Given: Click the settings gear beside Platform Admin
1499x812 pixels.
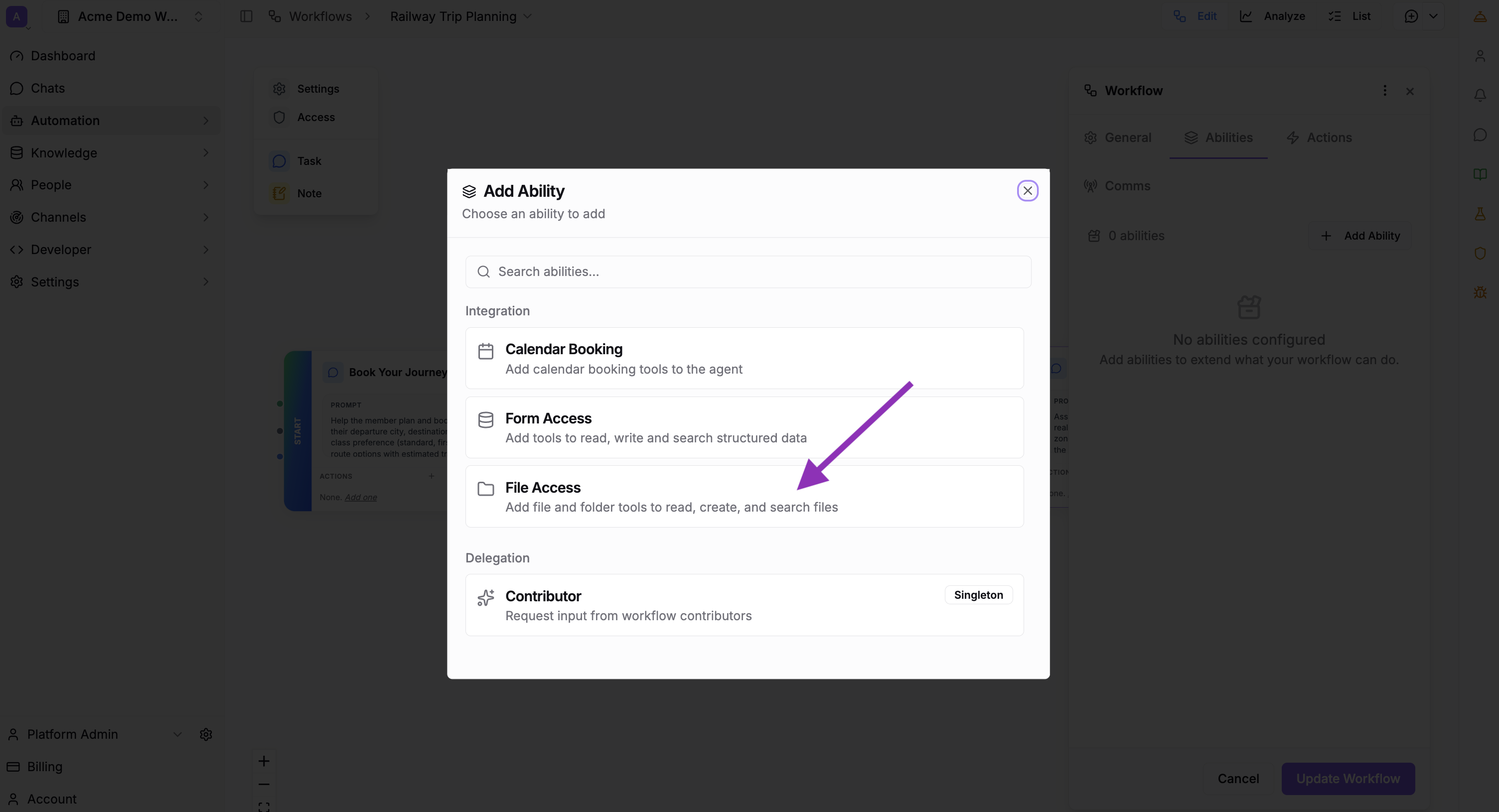Looking at the screenshot, I should click(206, 734).
